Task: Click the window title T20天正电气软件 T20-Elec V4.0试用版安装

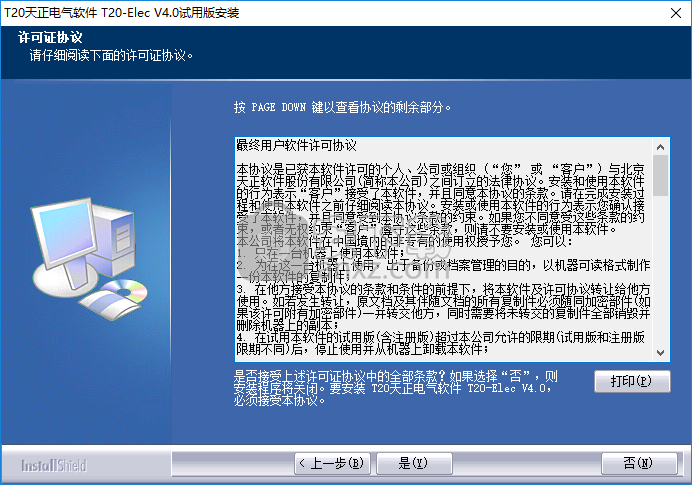Action: [122, 13]
